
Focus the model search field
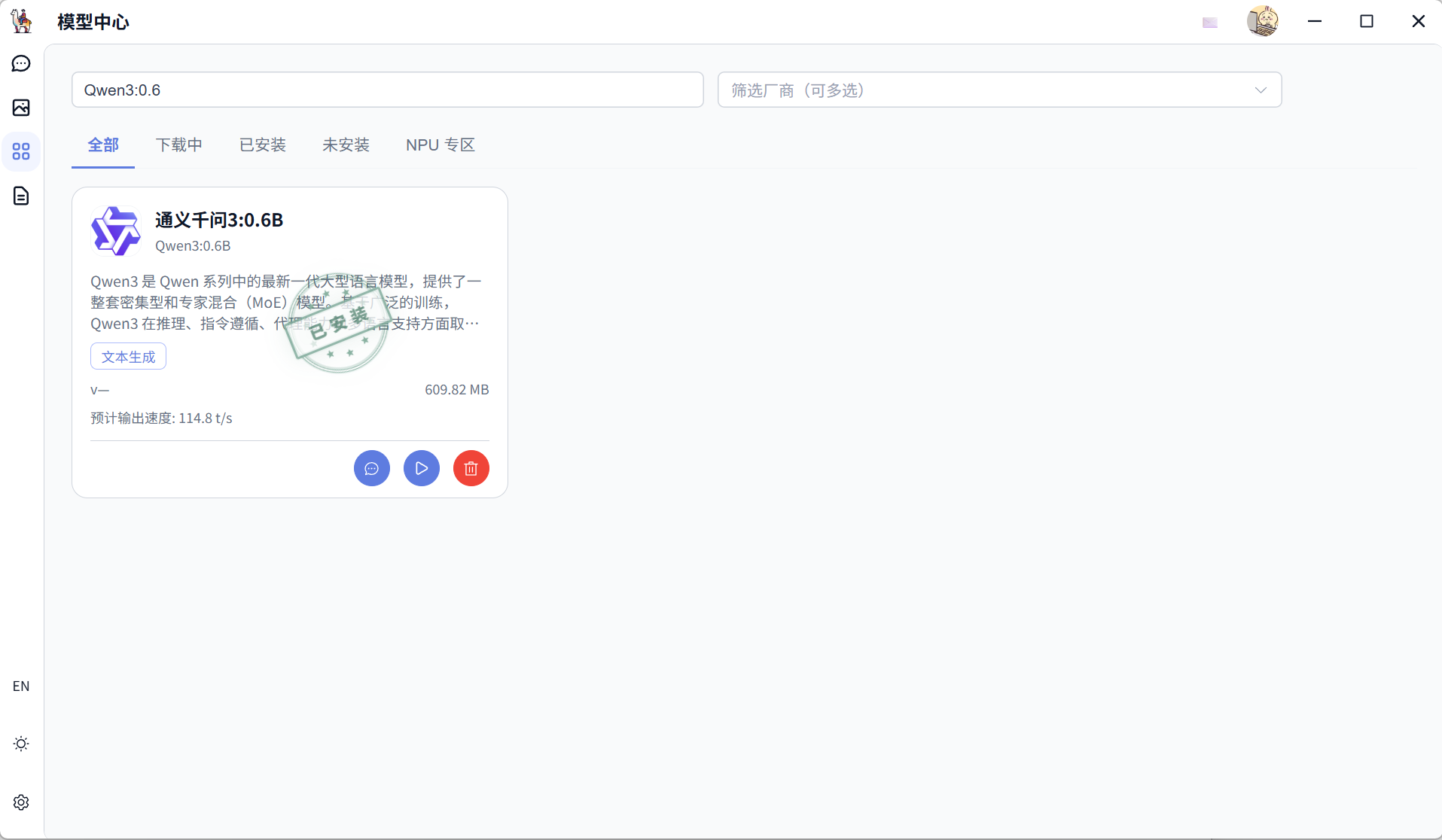388,90
